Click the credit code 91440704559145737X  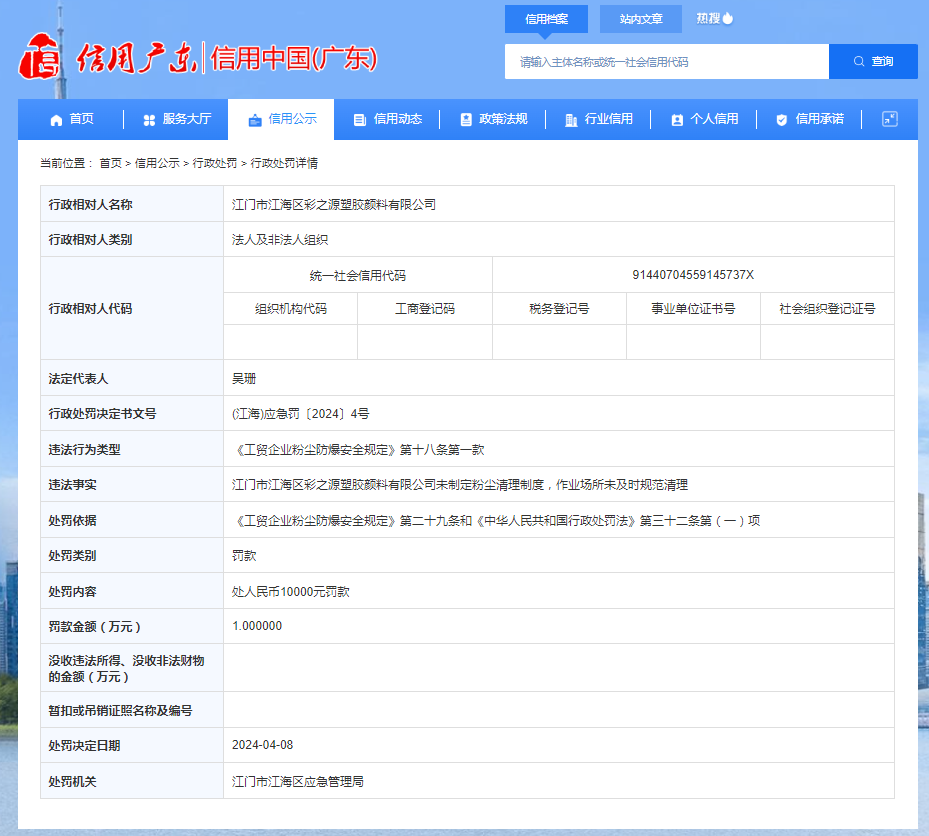point(693,274)
